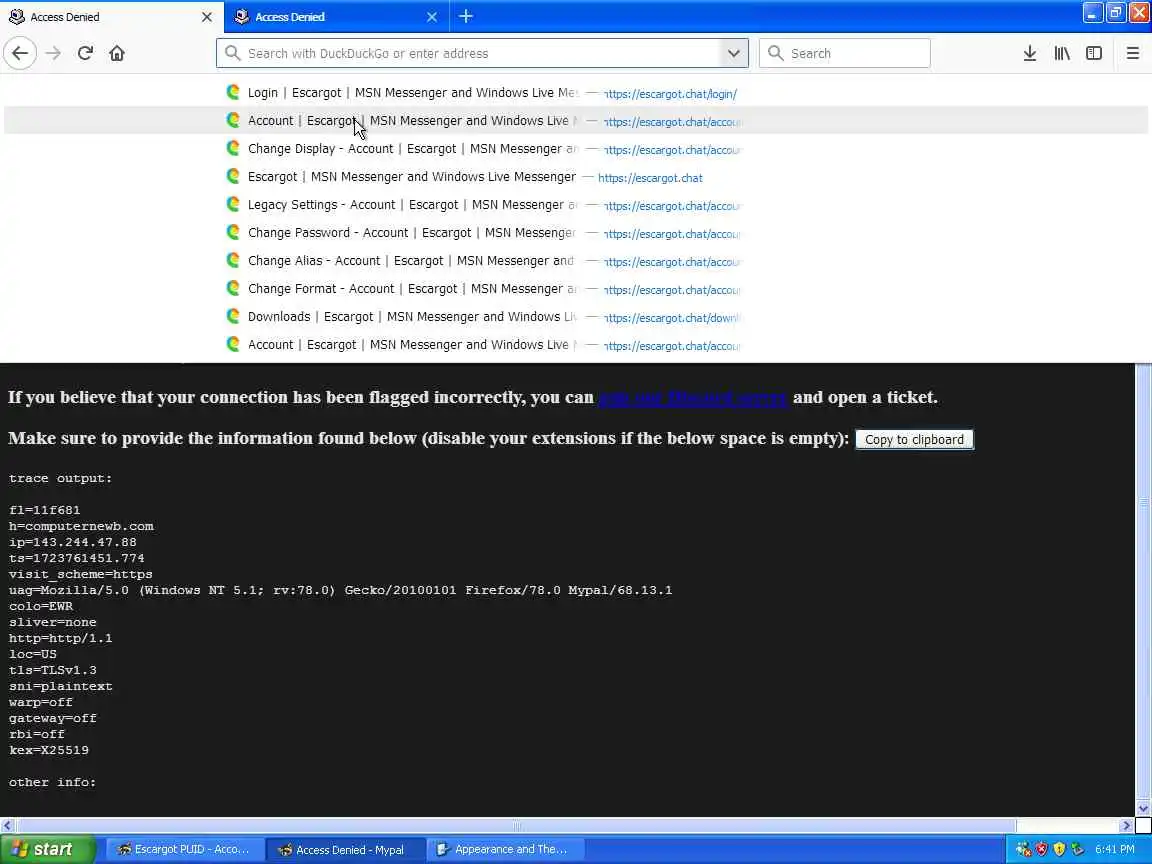Close the second Access Denied tab
Screen dimensions: 1152x864
(432, 16)
